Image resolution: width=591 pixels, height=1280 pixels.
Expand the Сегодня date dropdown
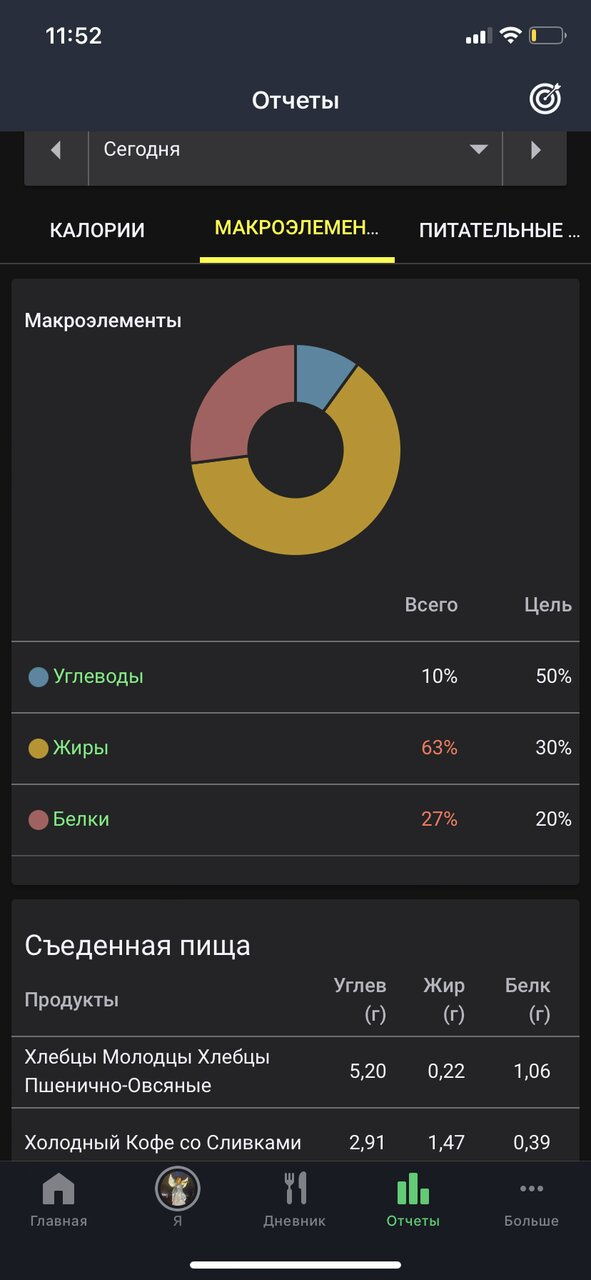tap(295, 150)
